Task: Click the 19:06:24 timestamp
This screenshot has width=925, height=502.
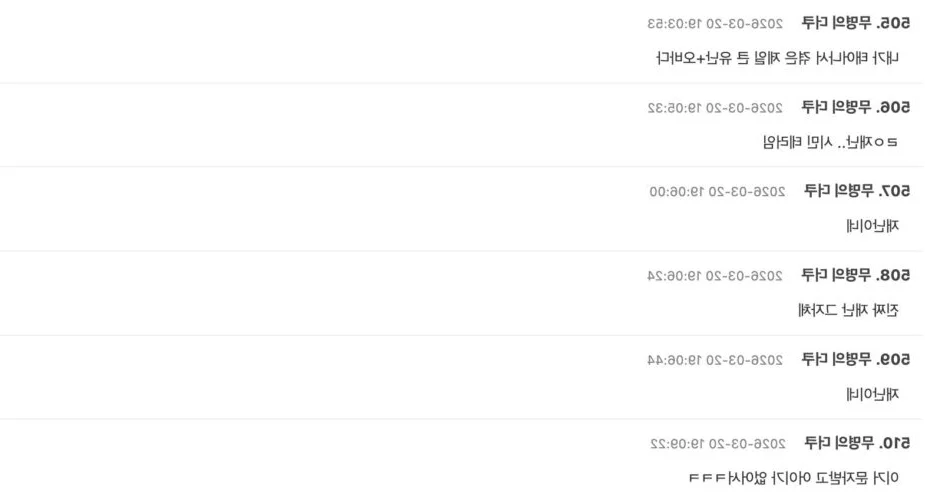Action: (715, 276)
